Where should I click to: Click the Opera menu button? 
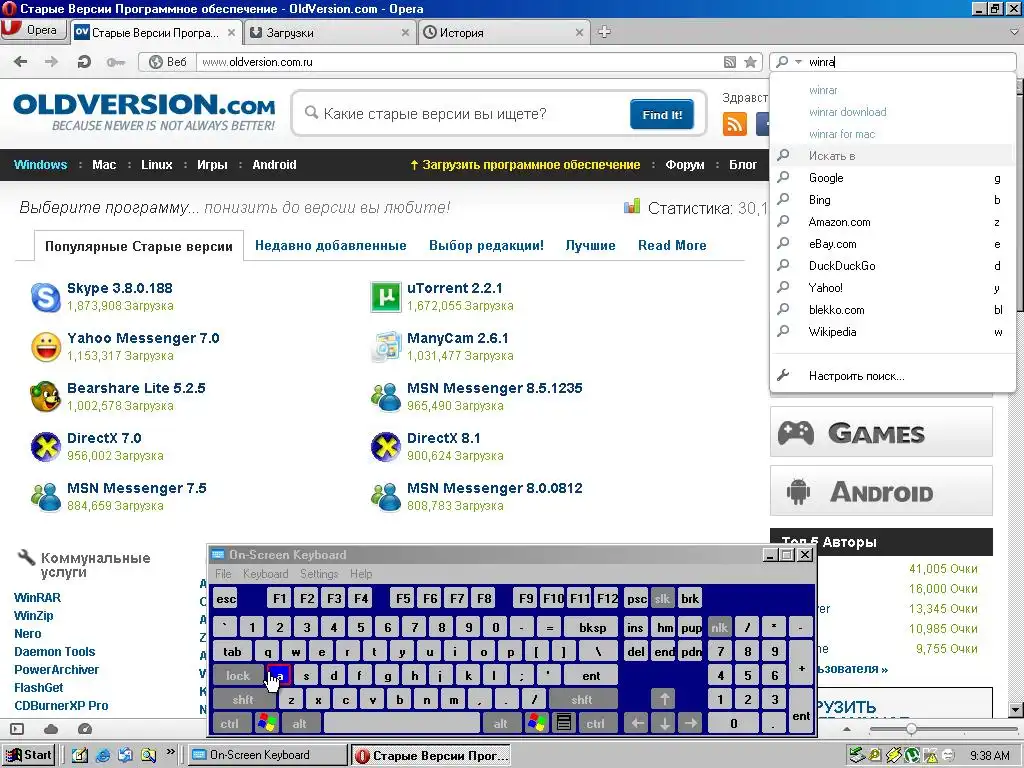coord(34,31)
